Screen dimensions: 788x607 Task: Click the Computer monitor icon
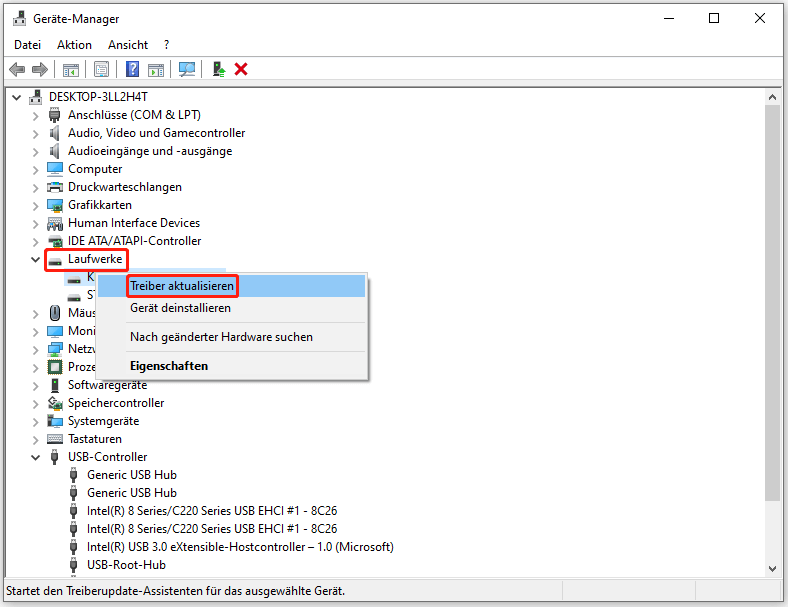pos(55,169)
